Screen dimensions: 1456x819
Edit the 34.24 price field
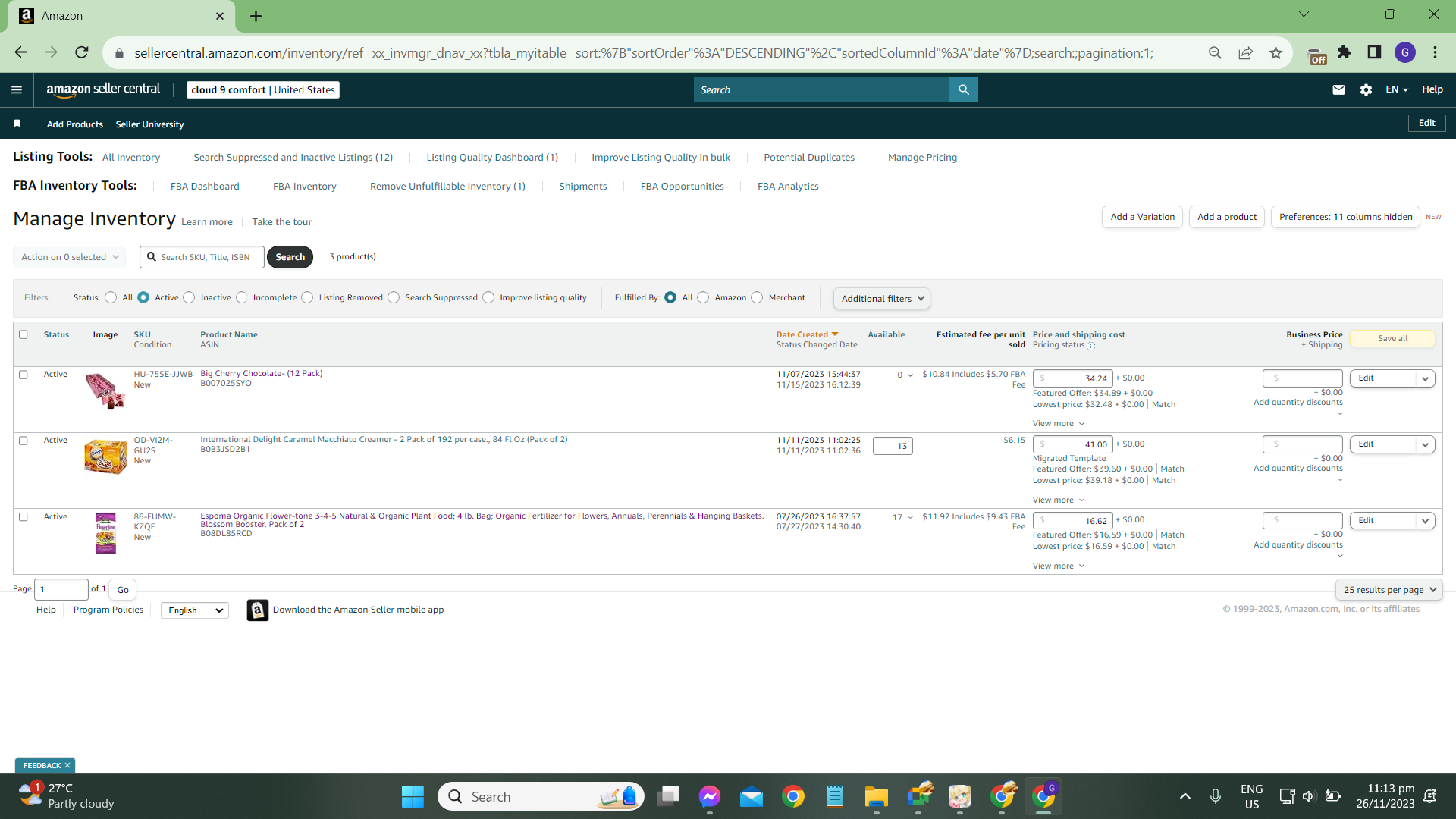pyautogui.click(x=1073, y=378)
